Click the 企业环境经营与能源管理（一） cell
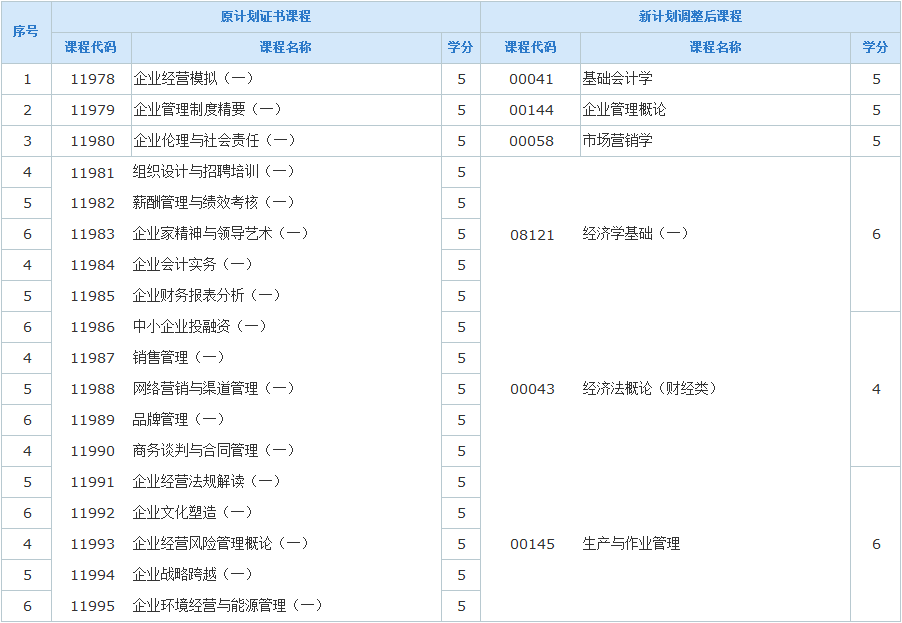The width and height of the screenshot is (902, 623). 227,606
